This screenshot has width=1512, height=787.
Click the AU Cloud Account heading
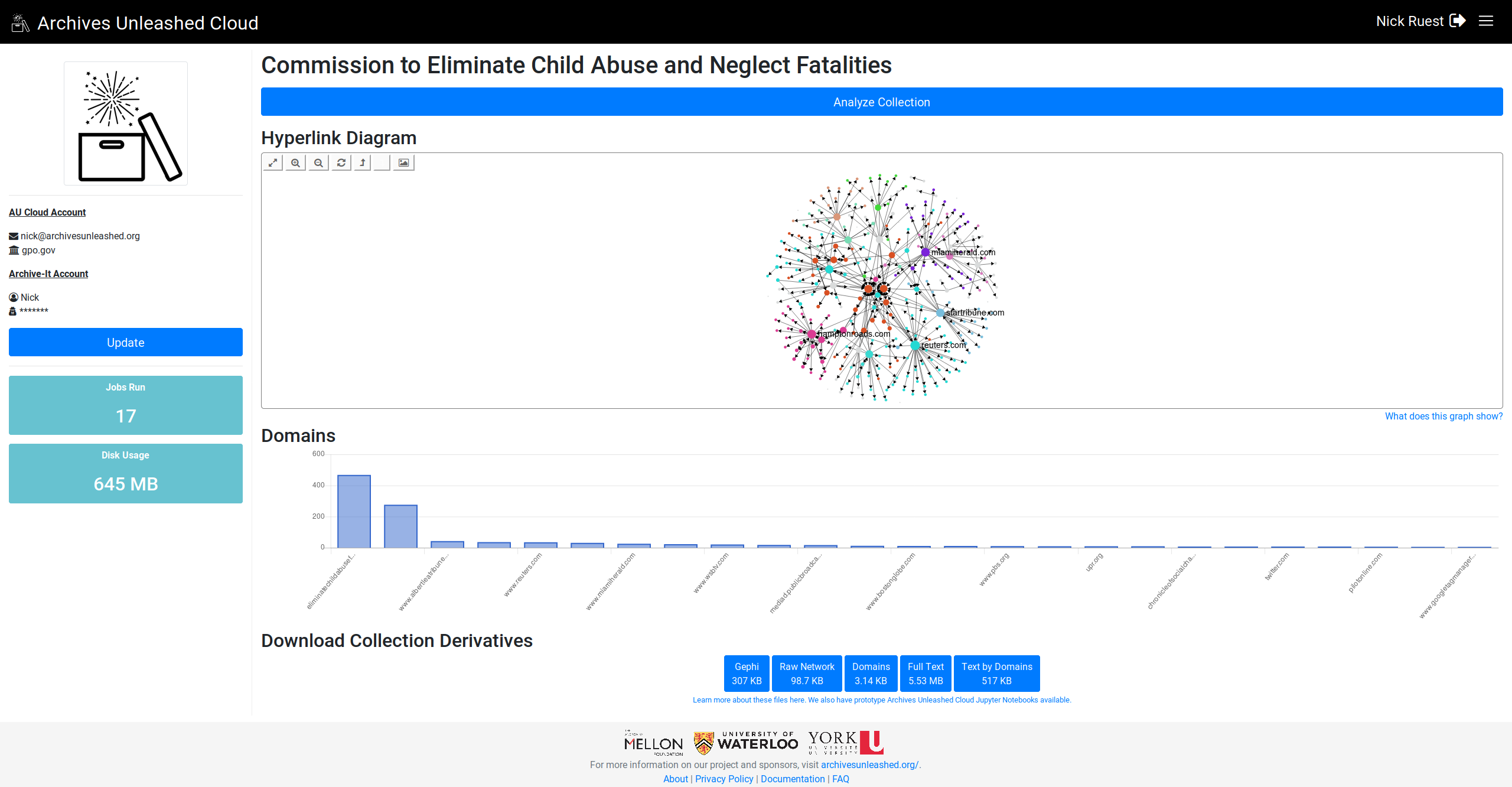47,212
